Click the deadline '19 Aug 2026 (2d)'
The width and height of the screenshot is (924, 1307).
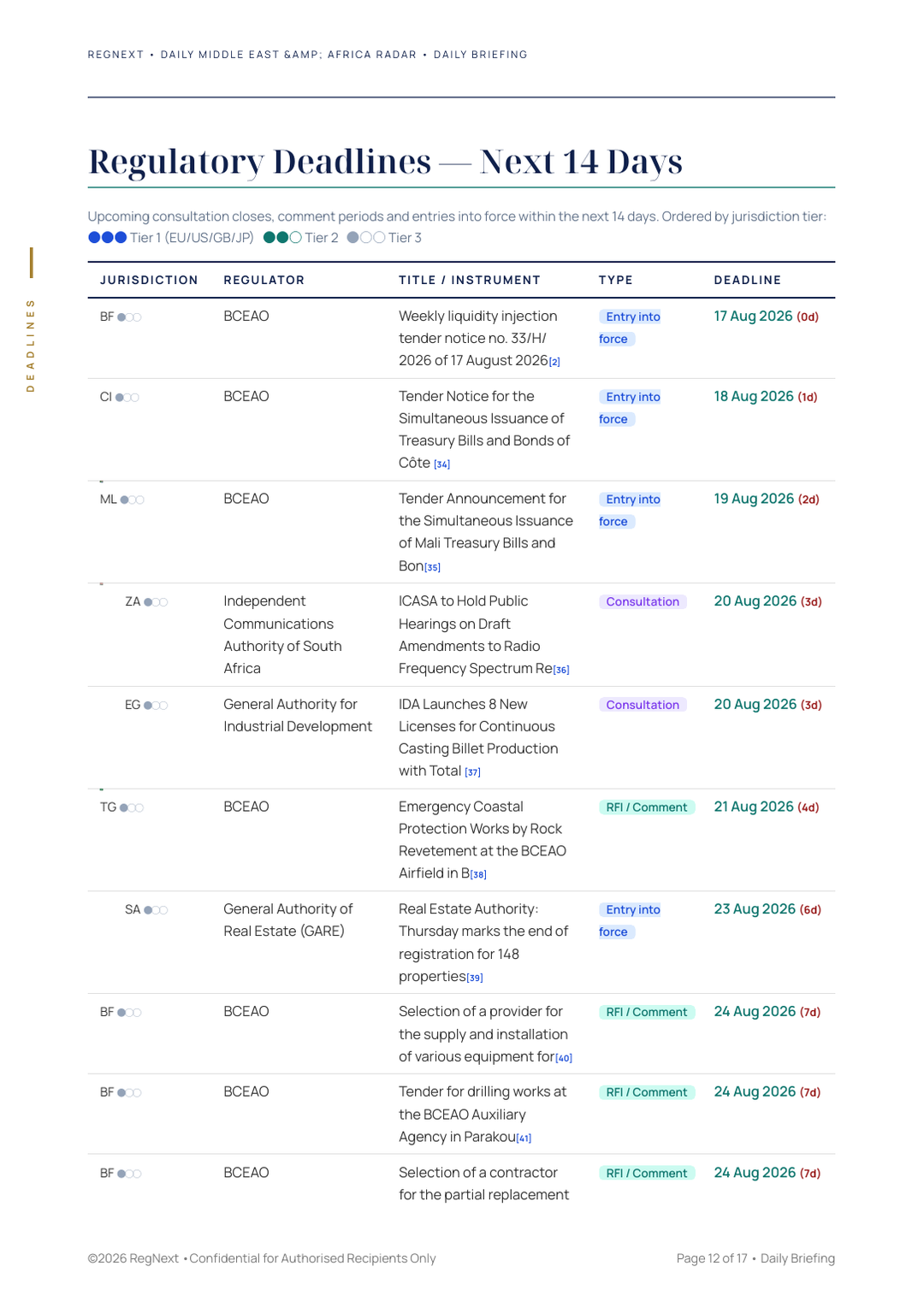pyautogui.click(x=767, y=500)
